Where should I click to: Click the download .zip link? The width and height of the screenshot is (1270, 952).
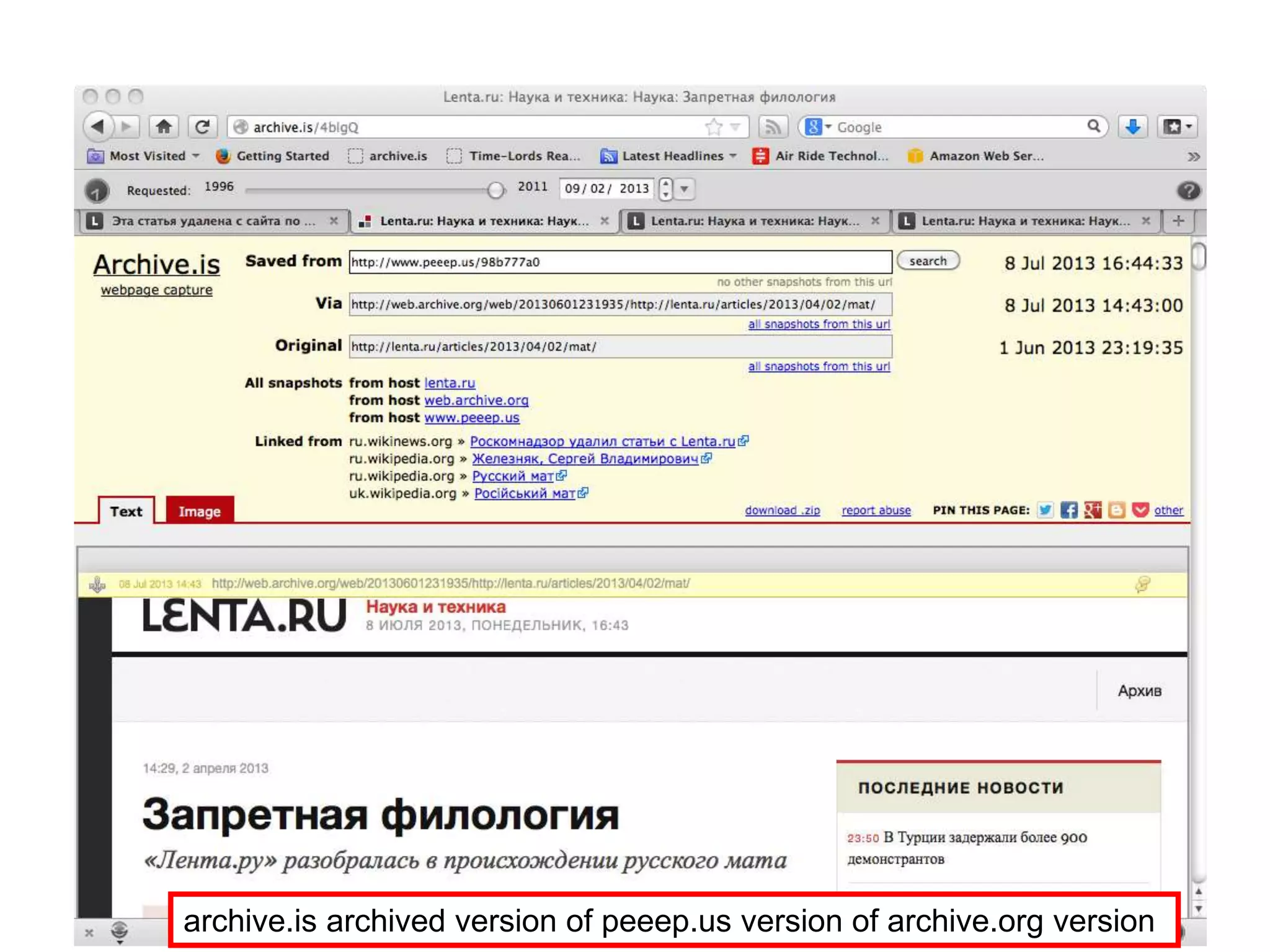coord(782,510)
